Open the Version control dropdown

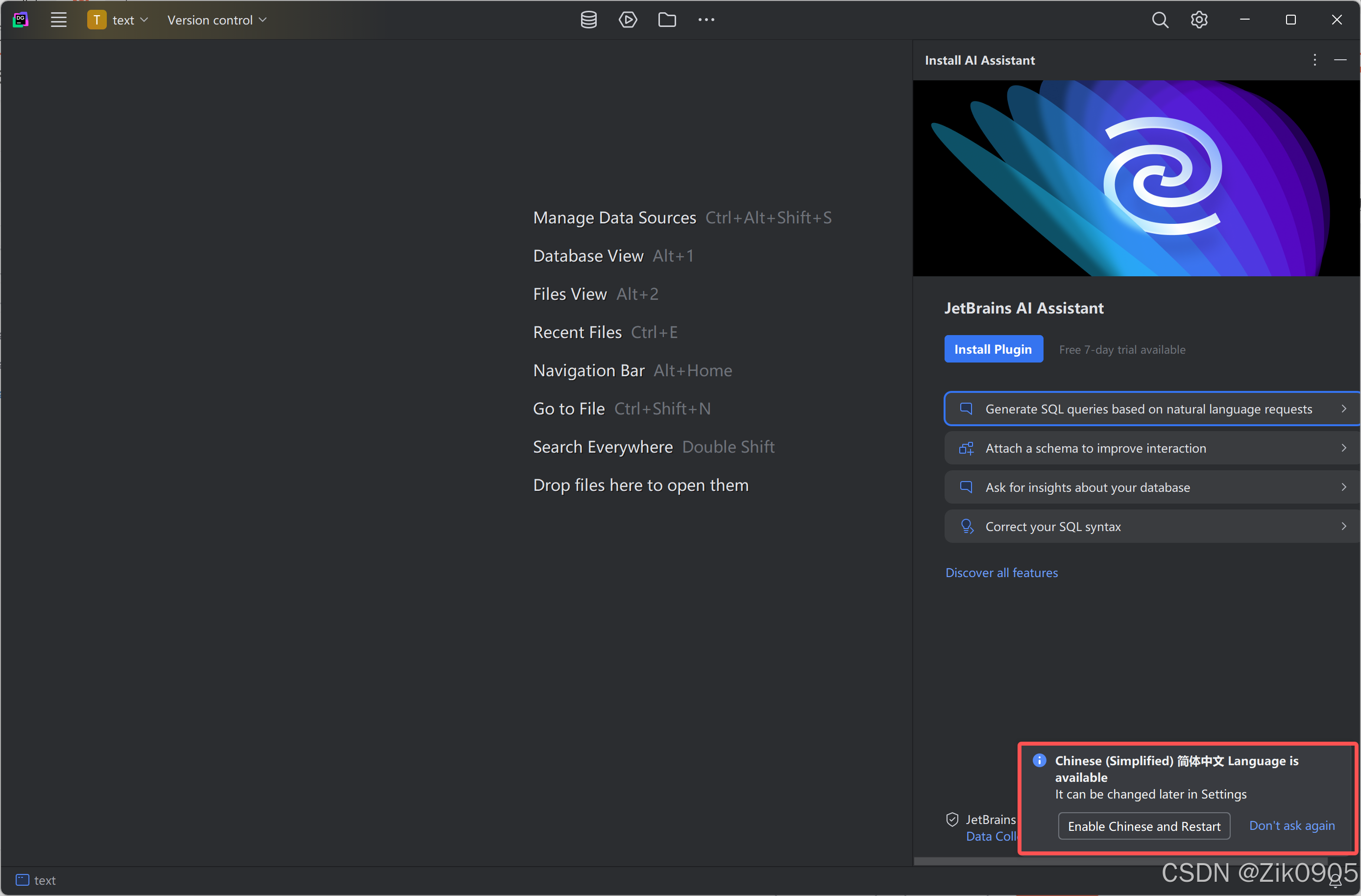[x=217, y=20]
